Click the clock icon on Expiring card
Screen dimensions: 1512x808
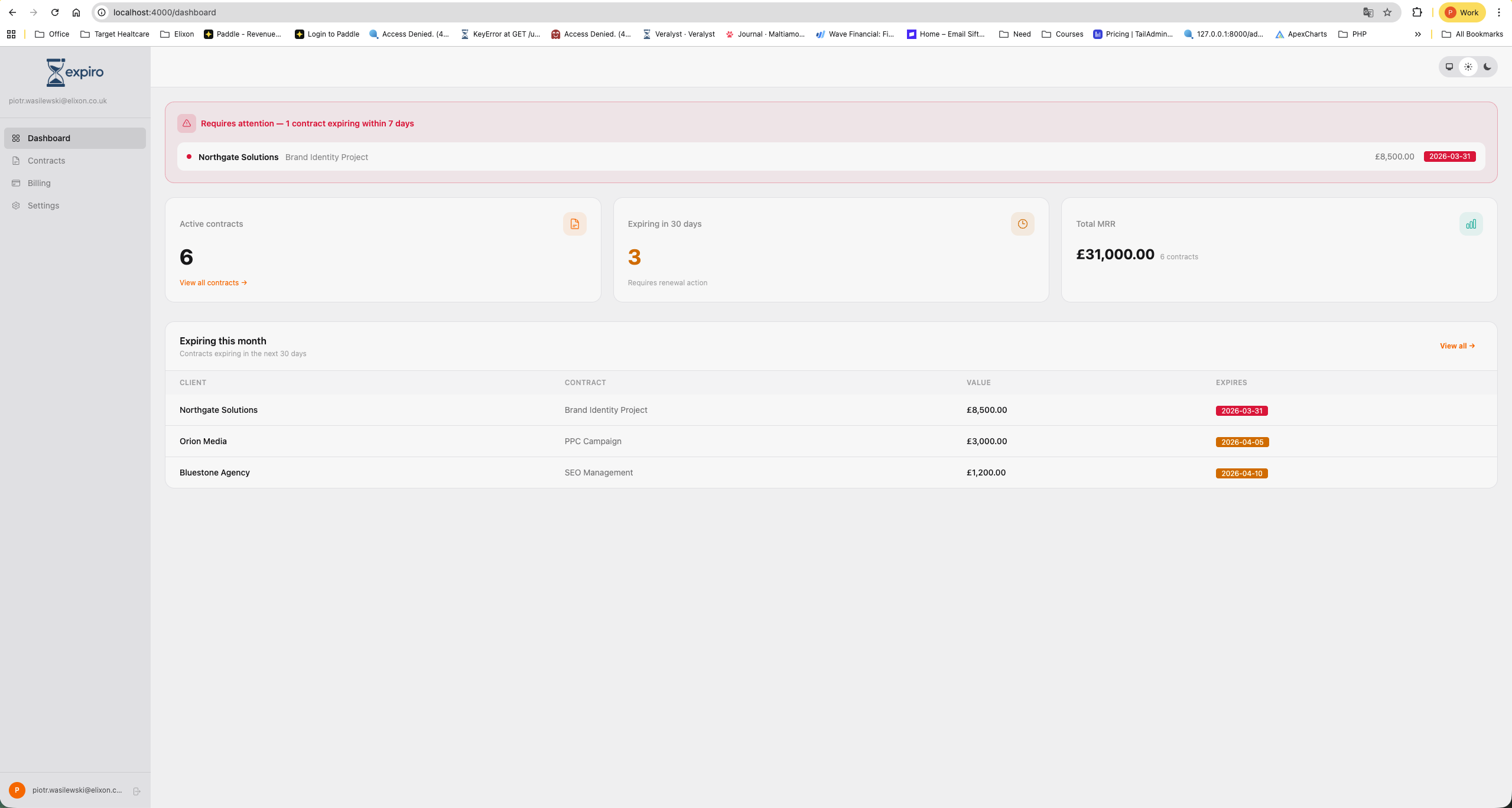[1022, 224]
